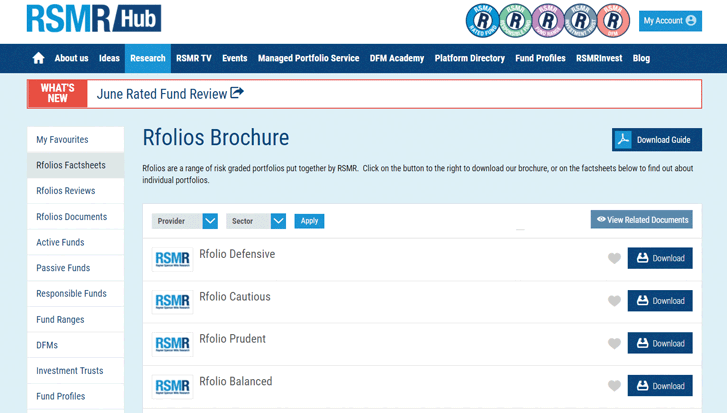
Task: Download the Rfolios brochure guide
Action: (x=657, y=140)
